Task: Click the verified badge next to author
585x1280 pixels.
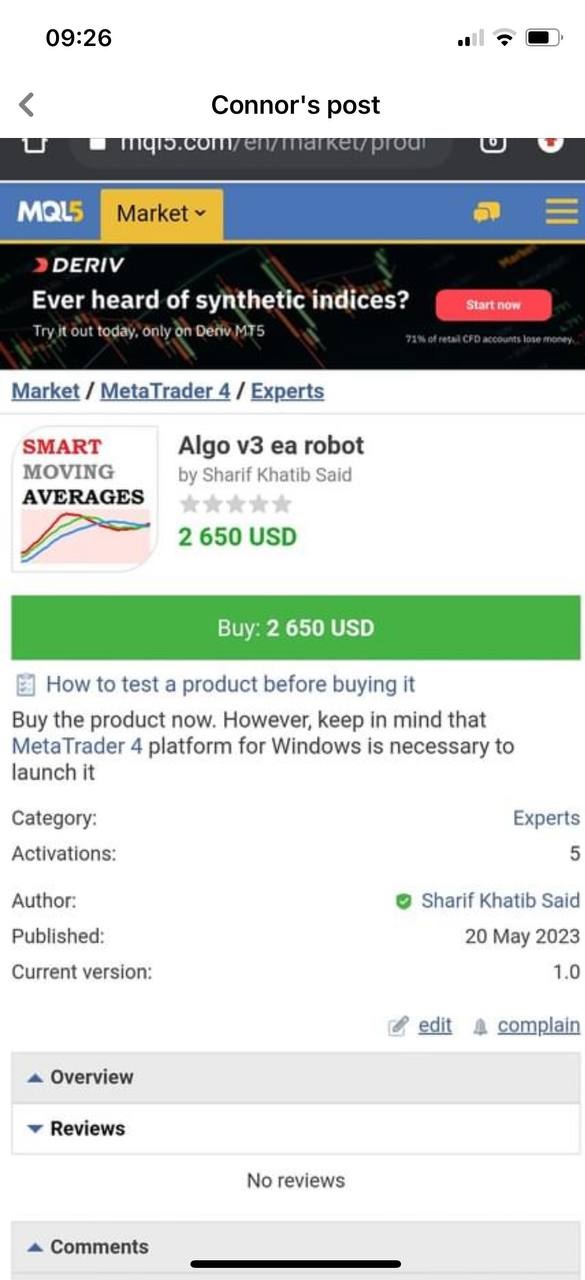Action: (406, 900)
